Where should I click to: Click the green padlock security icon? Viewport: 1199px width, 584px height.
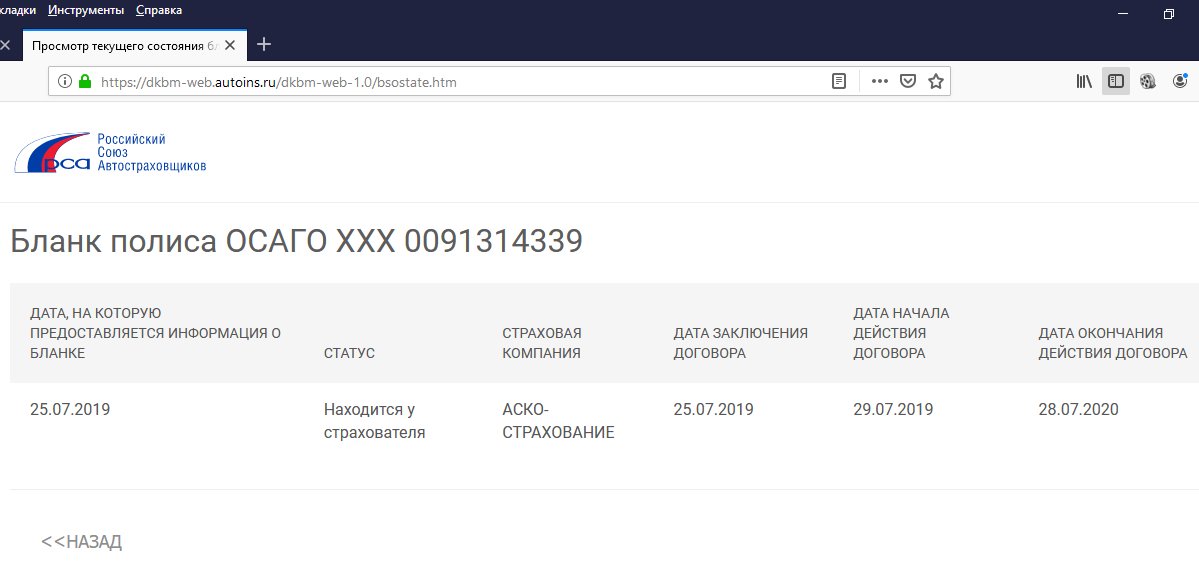(85, 81)
